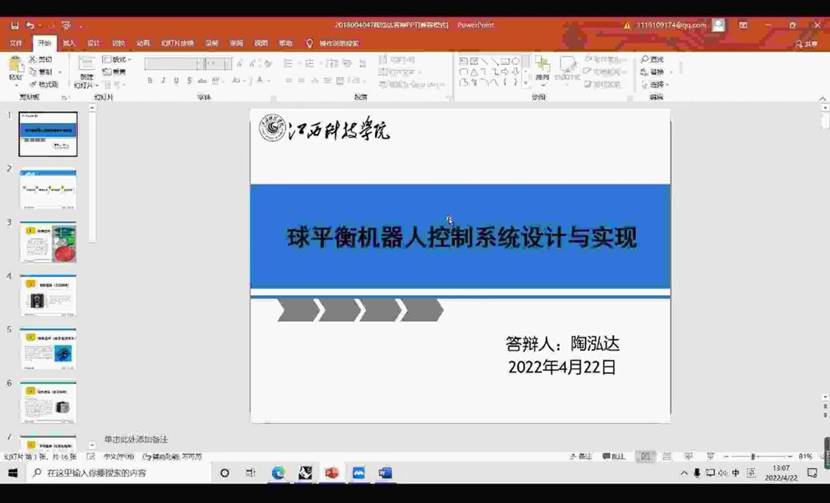Toggle strikethrough formatting
The width and height of the screenshot is (830, 503).
point(202,80)
